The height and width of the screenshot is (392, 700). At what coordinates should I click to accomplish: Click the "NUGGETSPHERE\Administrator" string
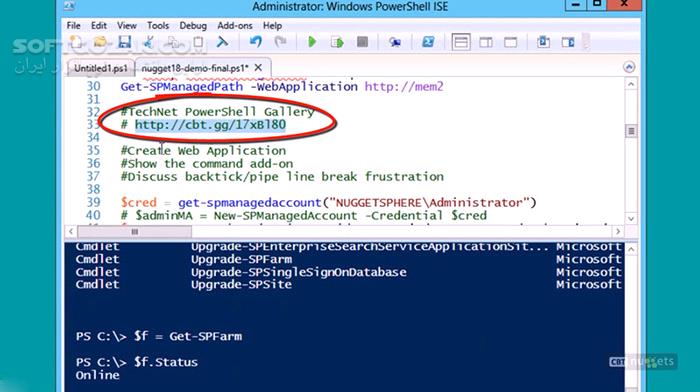click(x=429, y=202)
